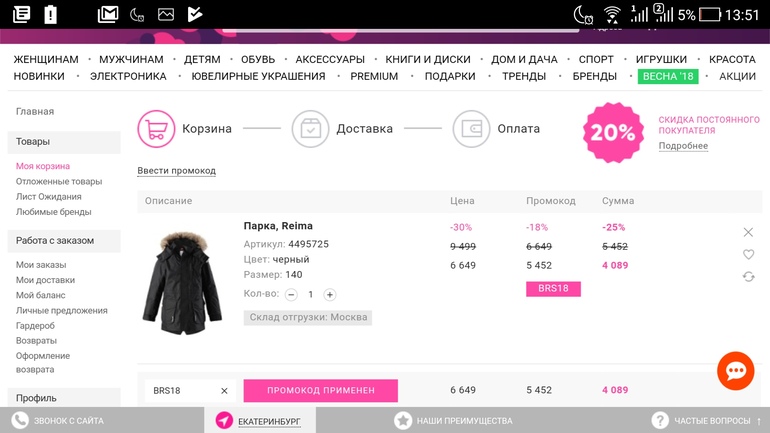The height and width of the screenshot is (433, 770).
Task: Click the BRS18 promo code input field
Action: click(x=180, y=391)
